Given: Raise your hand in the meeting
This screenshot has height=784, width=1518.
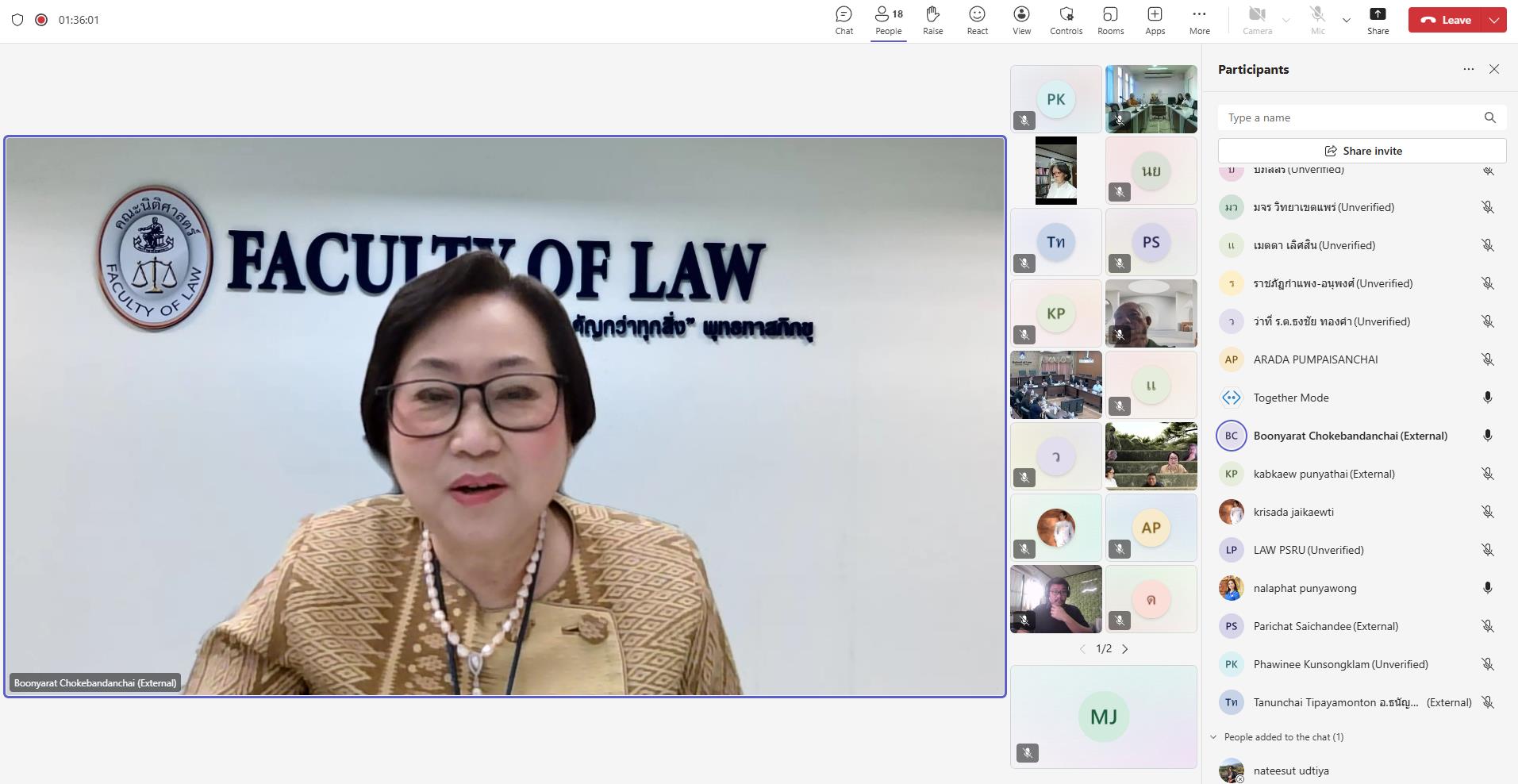Looking at the screenshot, I should pos(932,21).
